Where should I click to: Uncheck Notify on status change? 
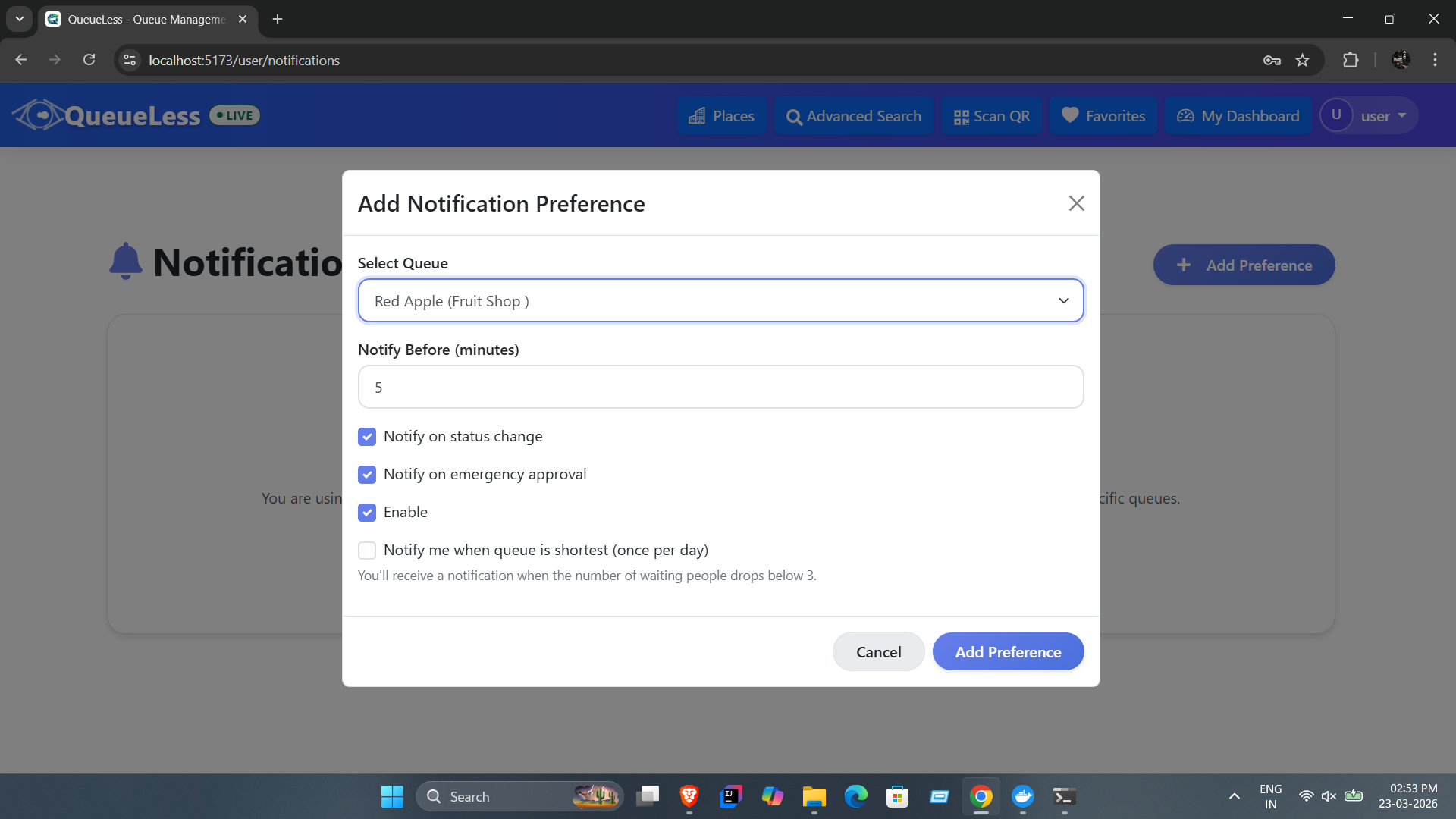coord(367,437)
